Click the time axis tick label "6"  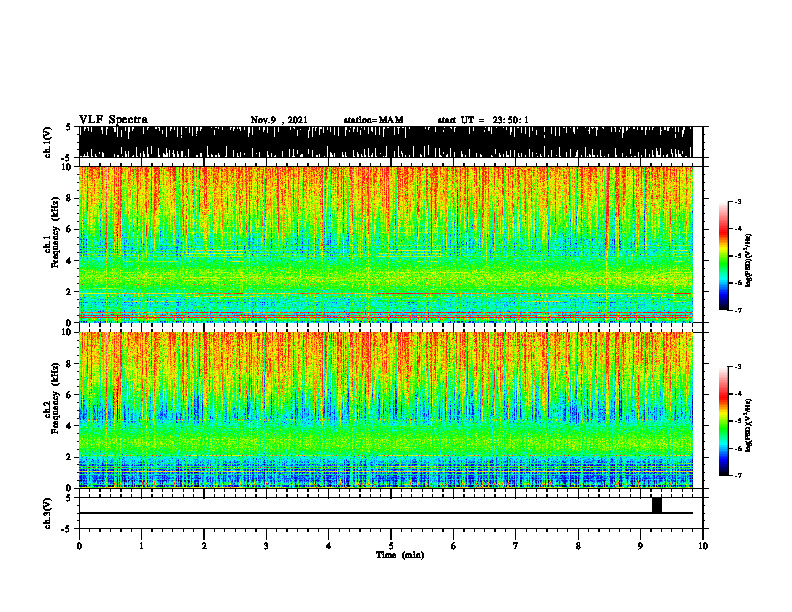pyautogui.click(x=454, y=546)
